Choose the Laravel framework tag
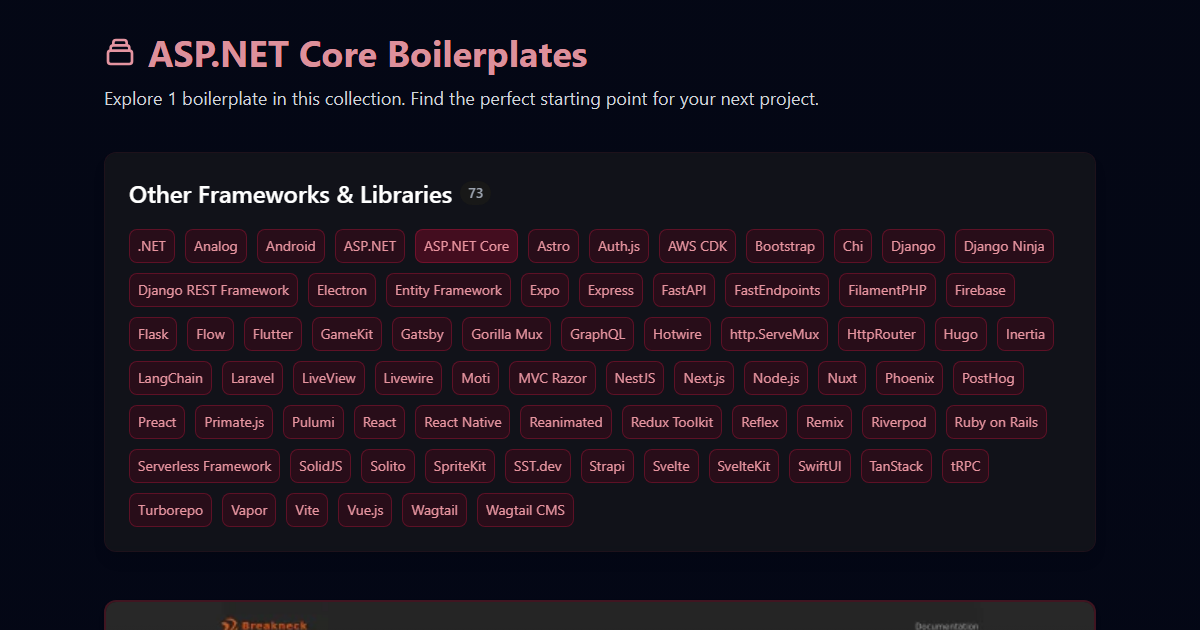This screenshot has width=1200, height=630. [x=252, y=377]
